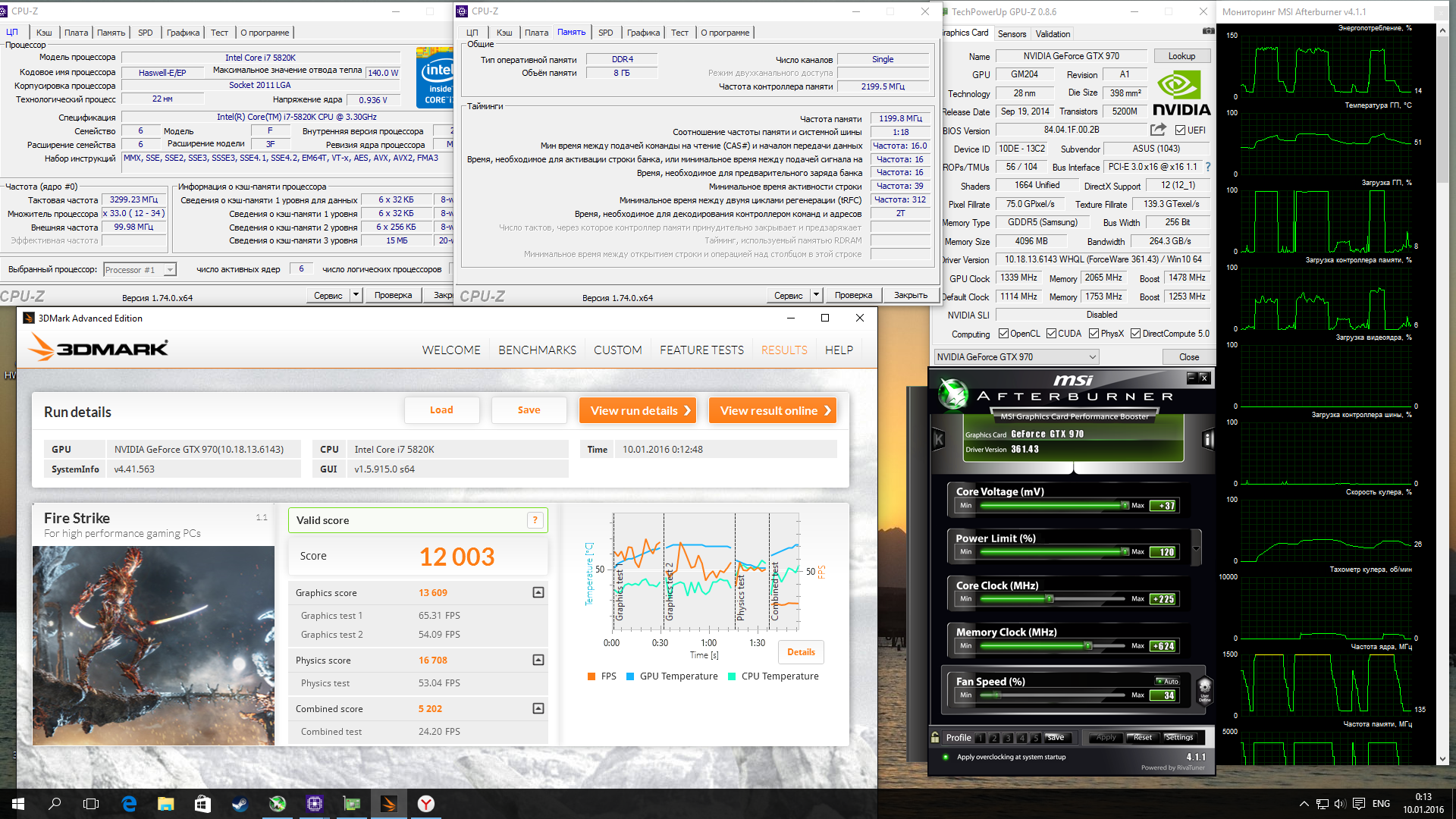Open Steam from the taskbar
The image size is (1456, 819).
[240, 804]
